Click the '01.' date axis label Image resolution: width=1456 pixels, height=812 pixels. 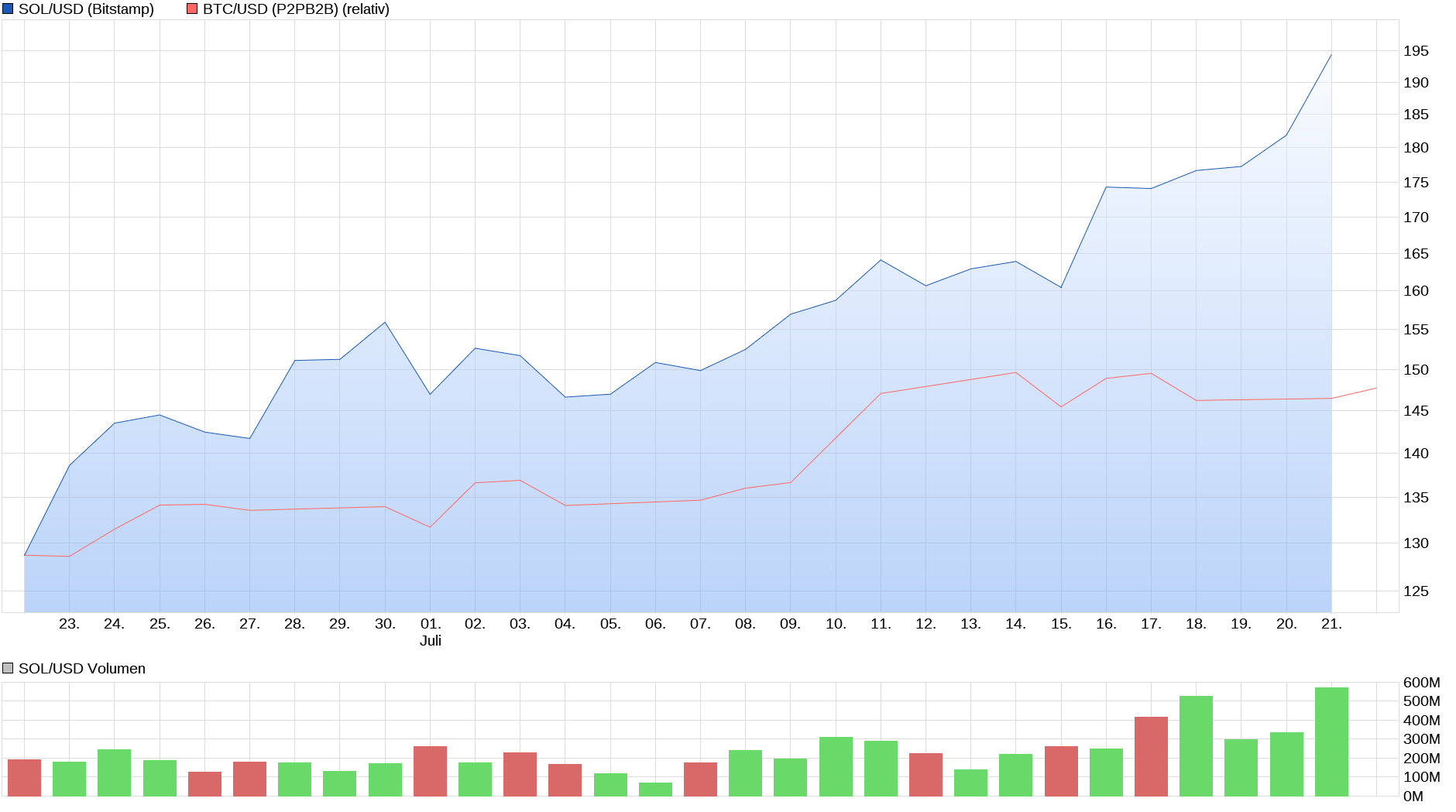(431, 624)
